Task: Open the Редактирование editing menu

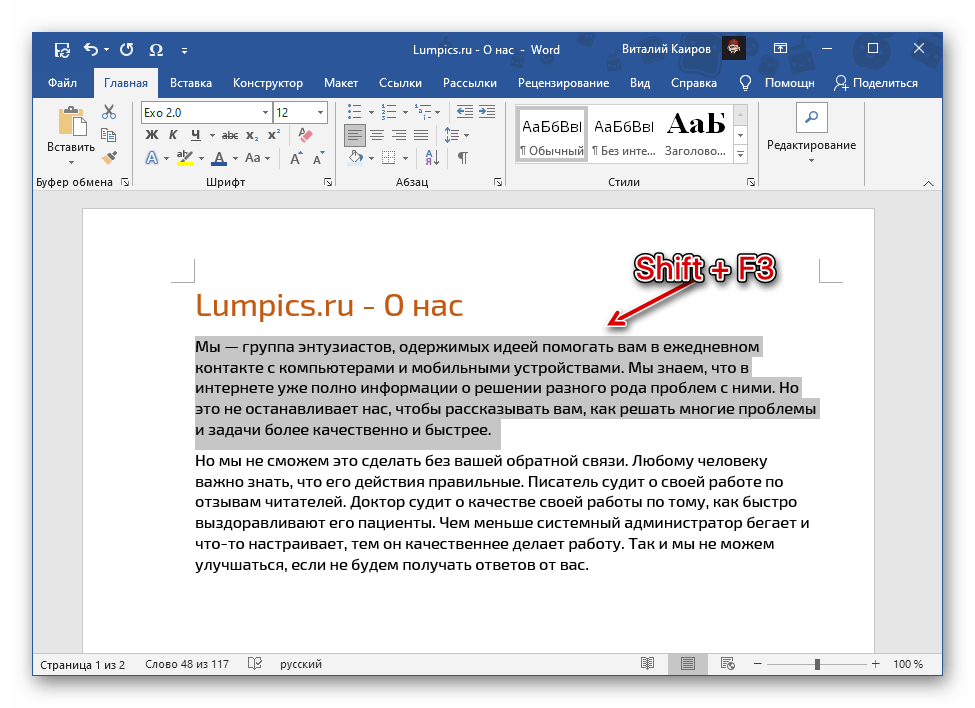Action: point(811,135)
